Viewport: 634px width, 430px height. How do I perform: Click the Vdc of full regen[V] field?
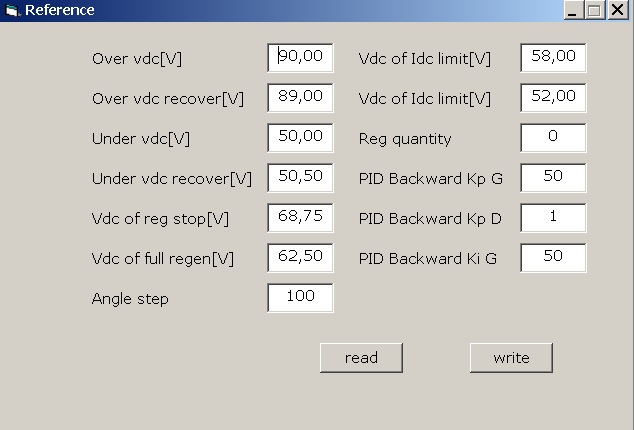click(x=300, y=257)
